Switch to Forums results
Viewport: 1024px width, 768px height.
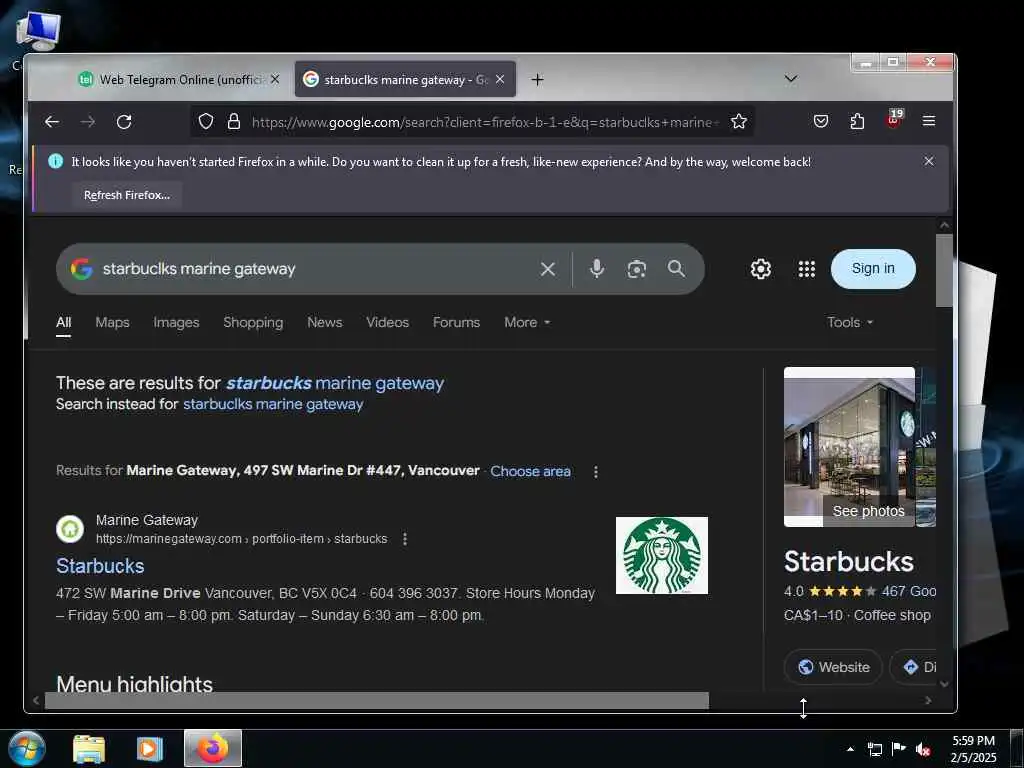[456, 323]
